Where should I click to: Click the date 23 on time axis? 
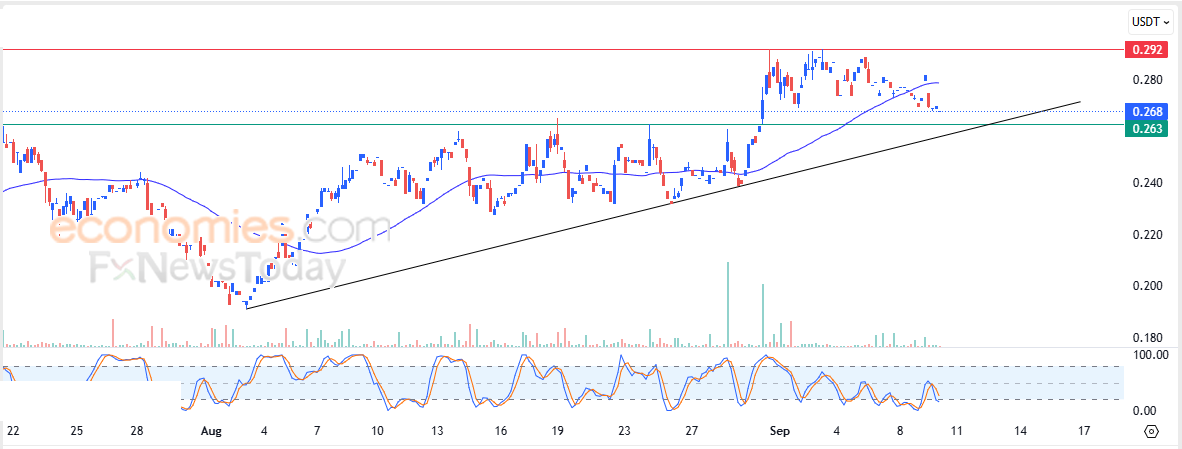click(624, 432)
